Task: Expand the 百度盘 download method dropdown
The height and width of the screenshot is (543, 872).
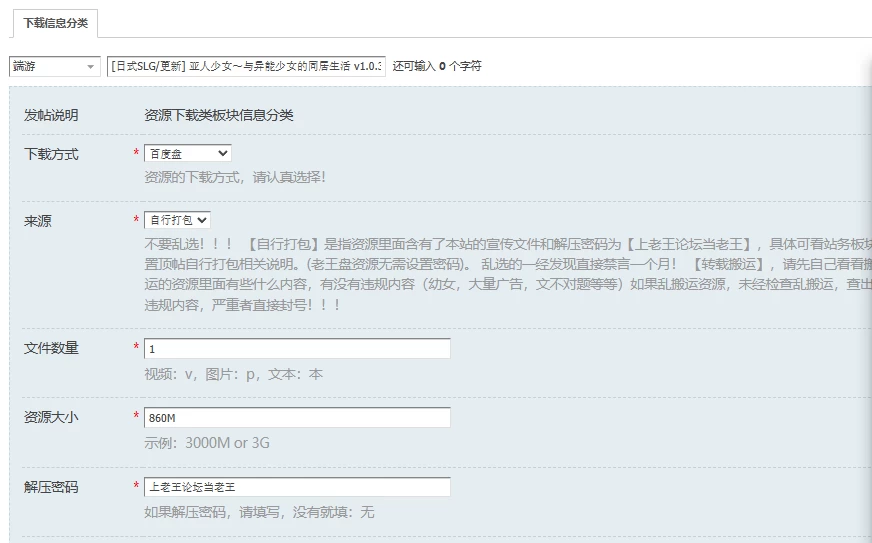Action: 188,154
